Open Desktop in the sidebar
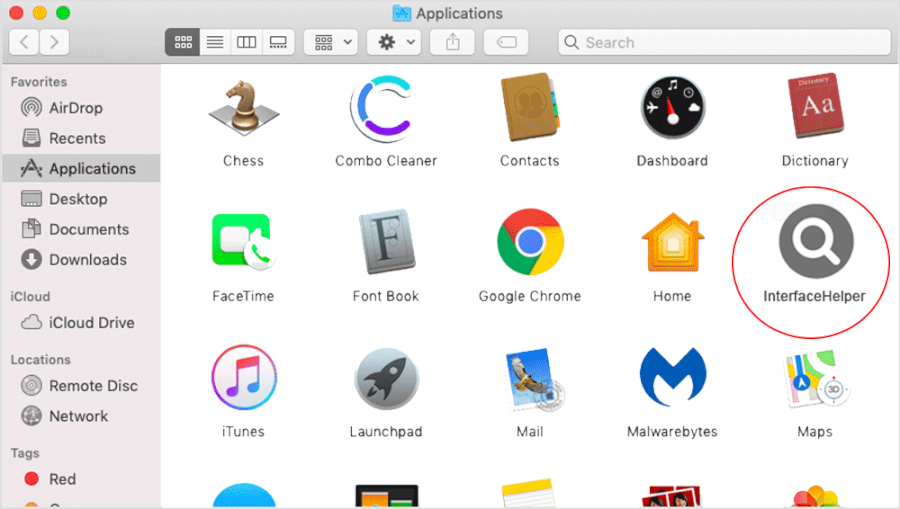The height and width of the screenshot is (509, 900). tap(81, 199)
